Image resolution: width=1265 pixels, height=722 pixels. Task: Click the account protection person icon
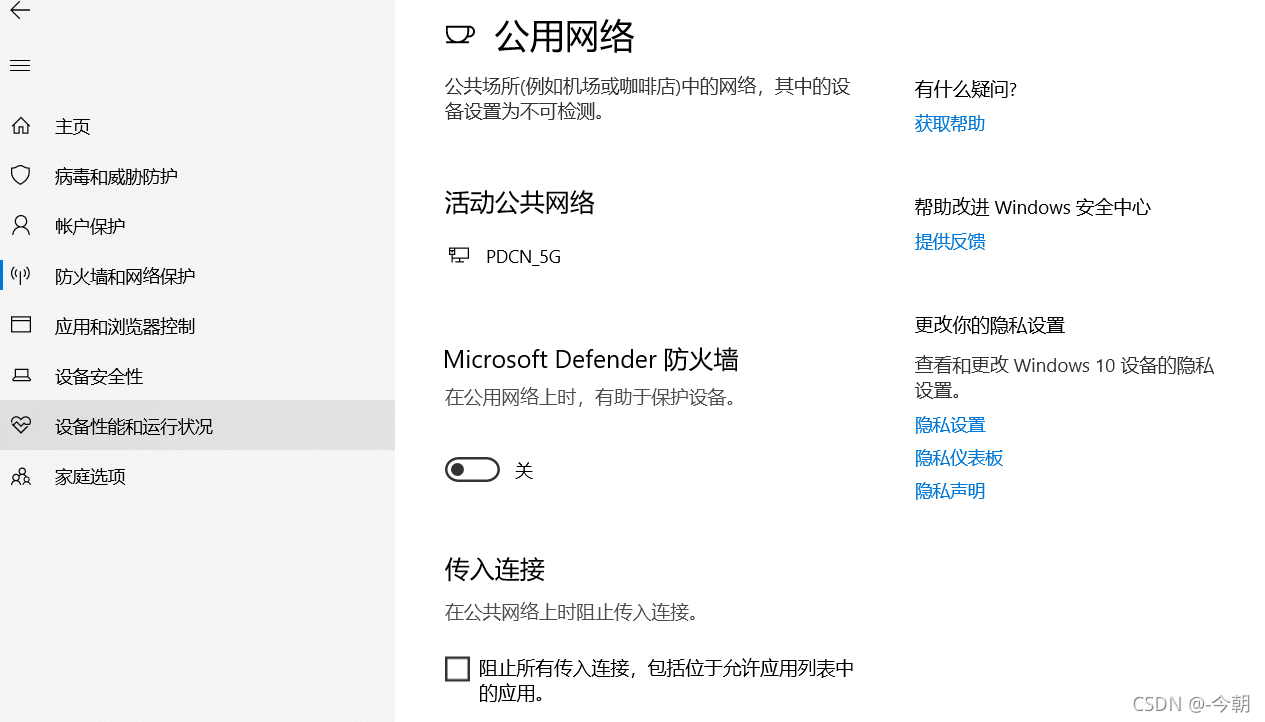(x=20, y=225)
